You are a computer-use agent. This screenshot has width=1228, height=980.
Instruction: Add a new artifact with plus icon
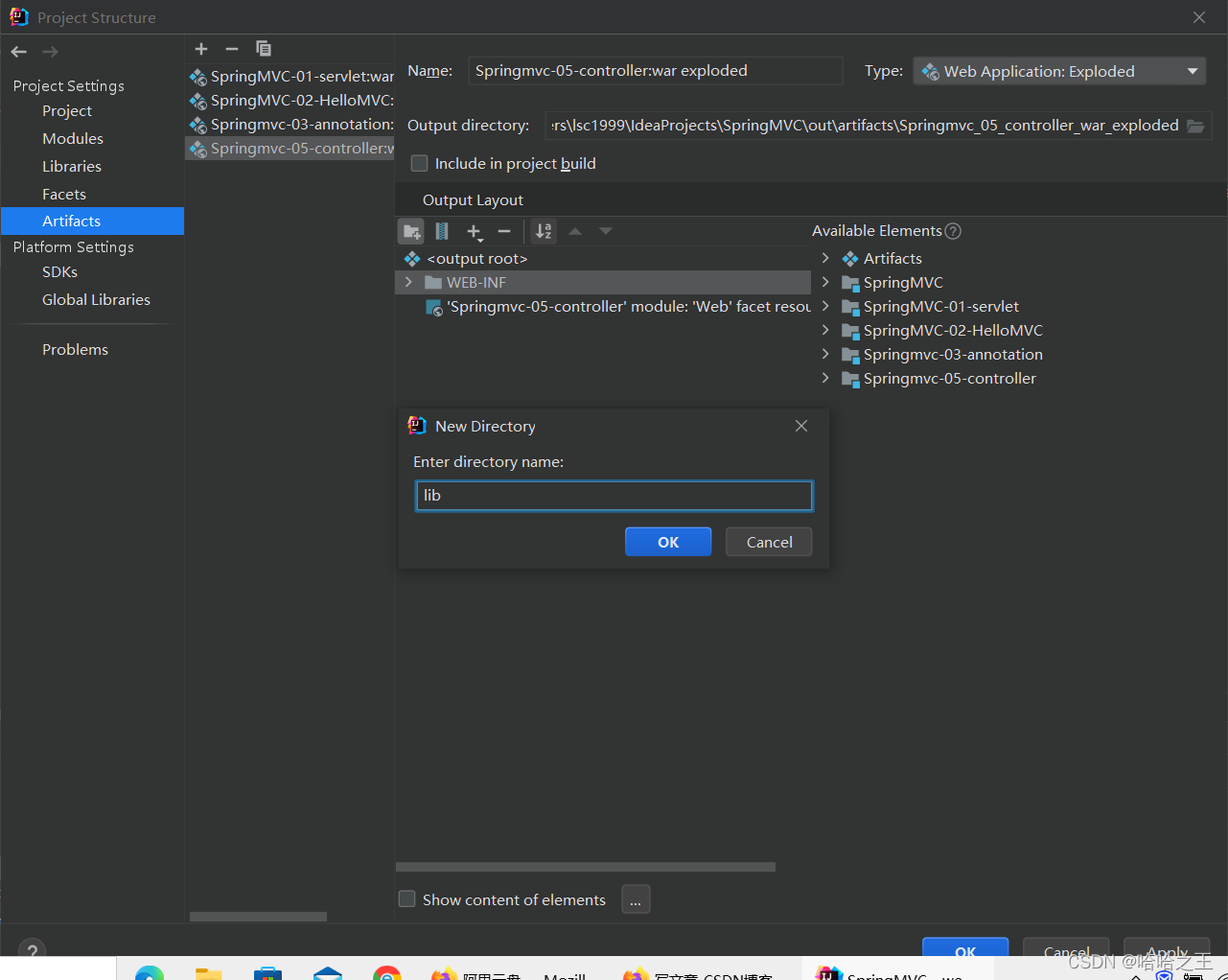pyautogui.click(x=201, y=49)
